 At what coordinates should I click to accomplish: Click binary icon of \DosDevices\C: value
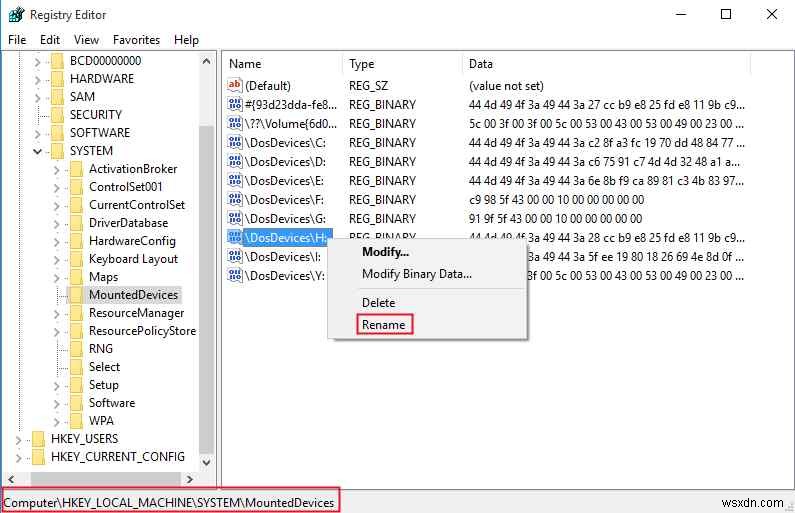coord(235,142)
